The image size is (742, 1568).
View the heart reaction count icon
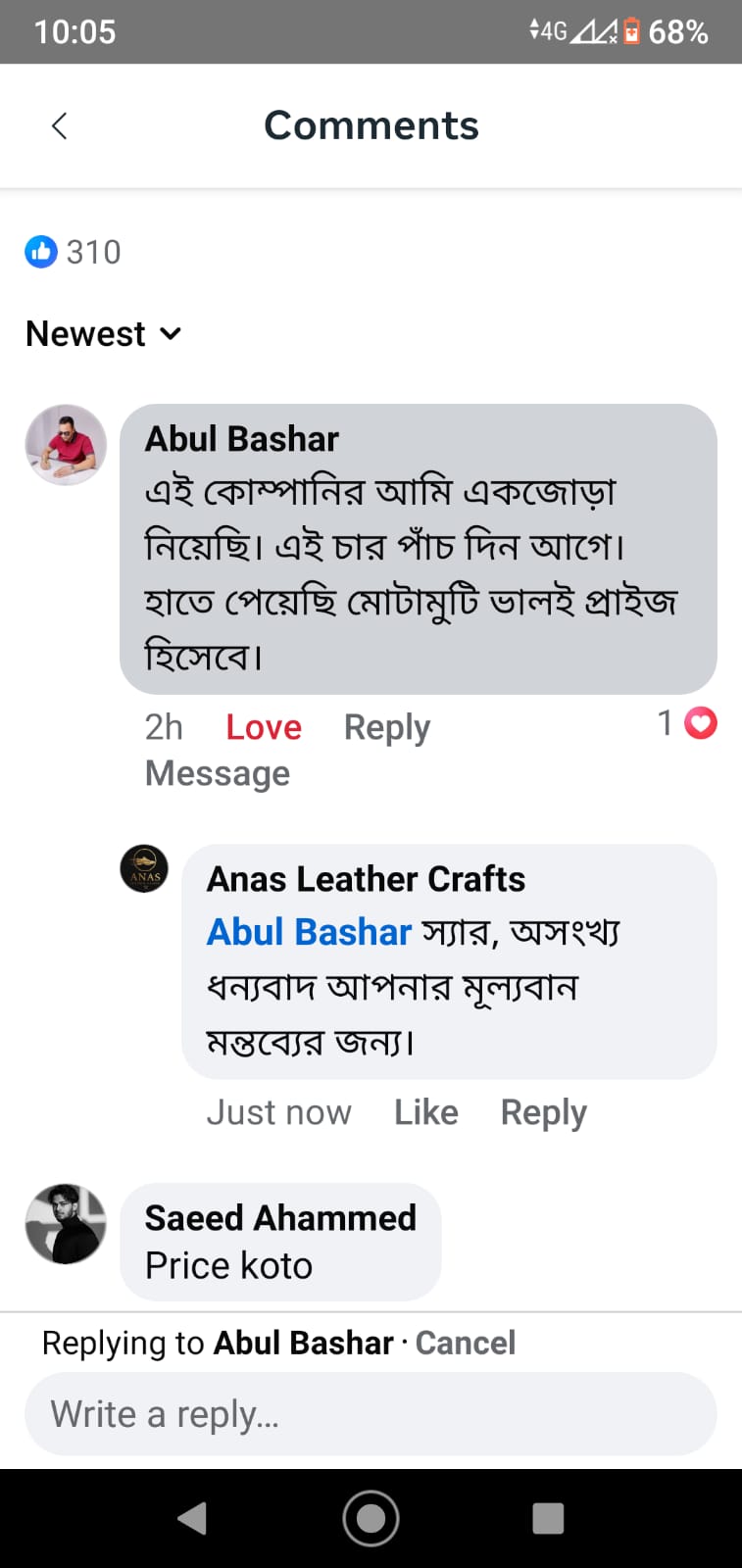(700, 723)
